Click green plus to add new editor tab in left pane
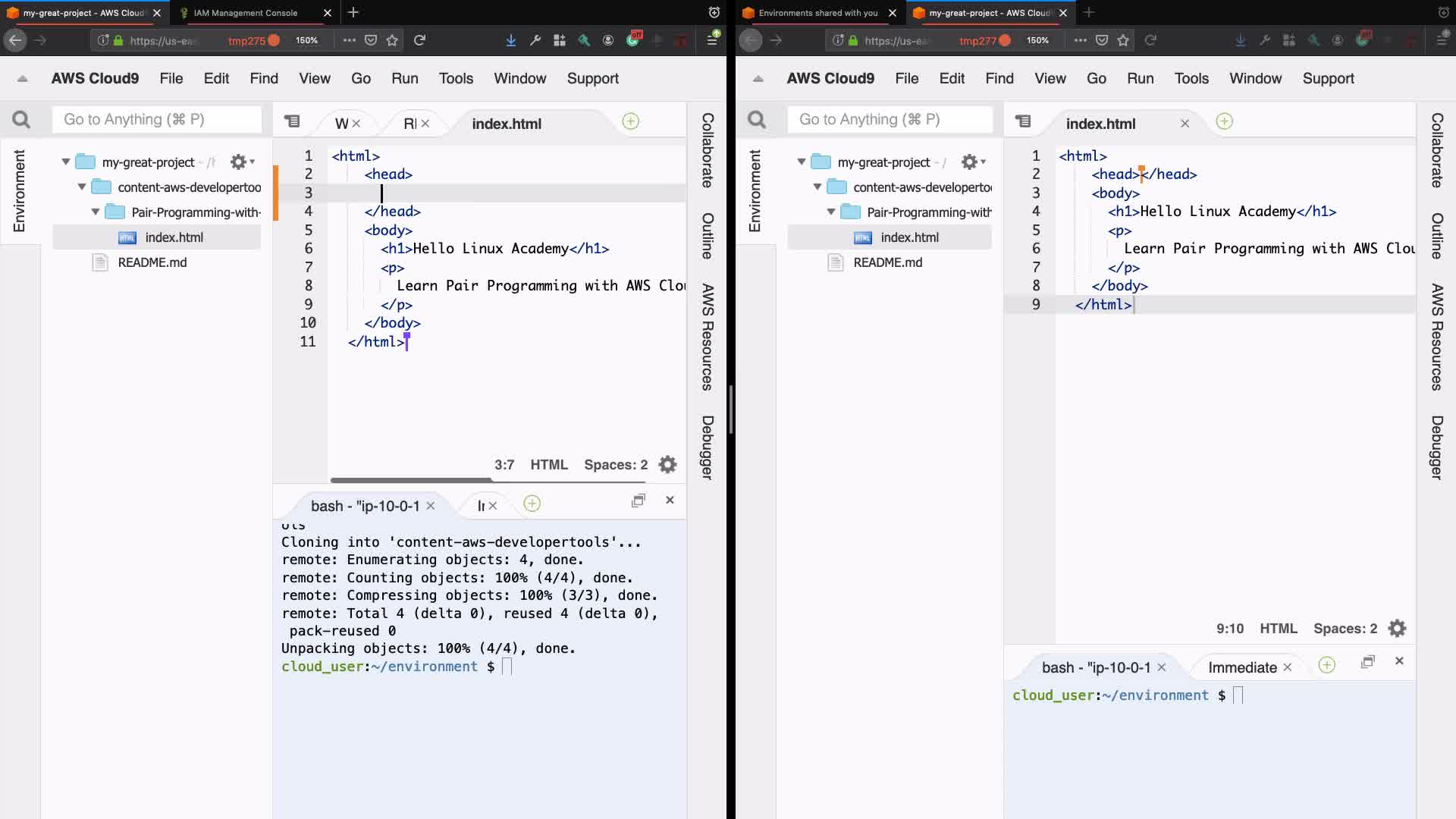1456x819 pixels. click(x=630, y=121)
